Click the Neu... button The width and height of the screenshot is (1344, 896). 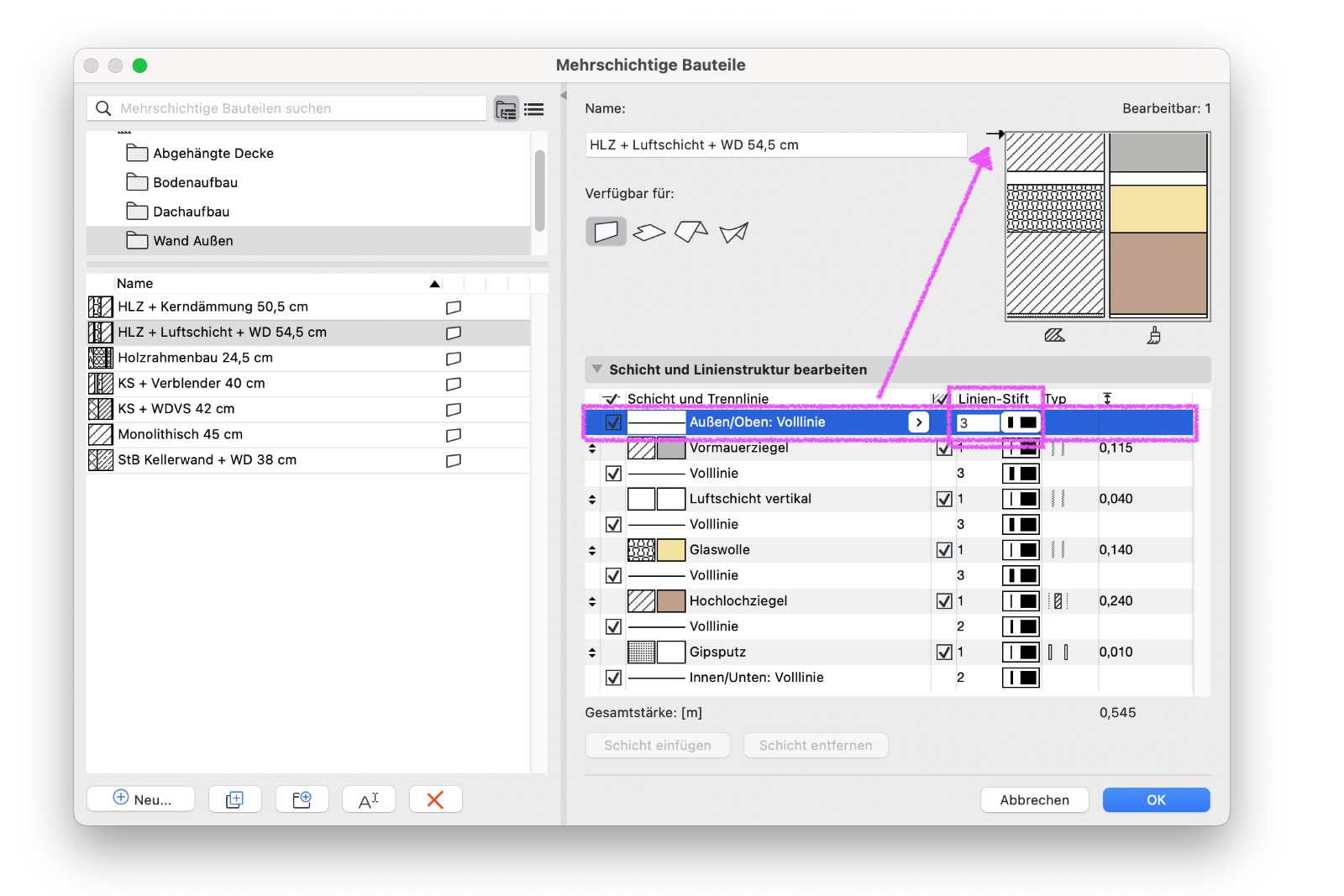pyautogui.click(x=141, y=799)
